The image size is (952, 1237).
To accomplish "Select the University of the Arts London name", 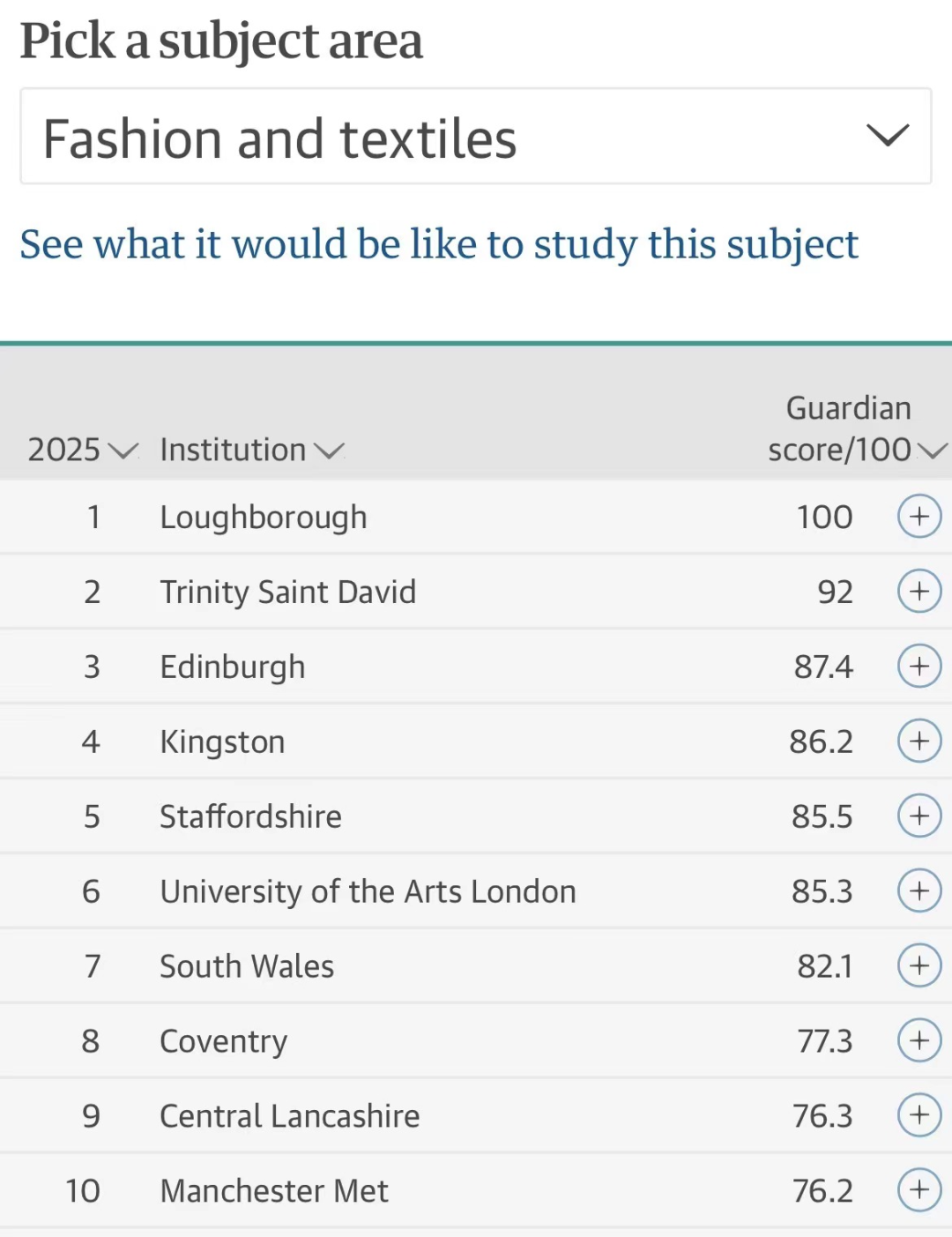I will [368, 891].
